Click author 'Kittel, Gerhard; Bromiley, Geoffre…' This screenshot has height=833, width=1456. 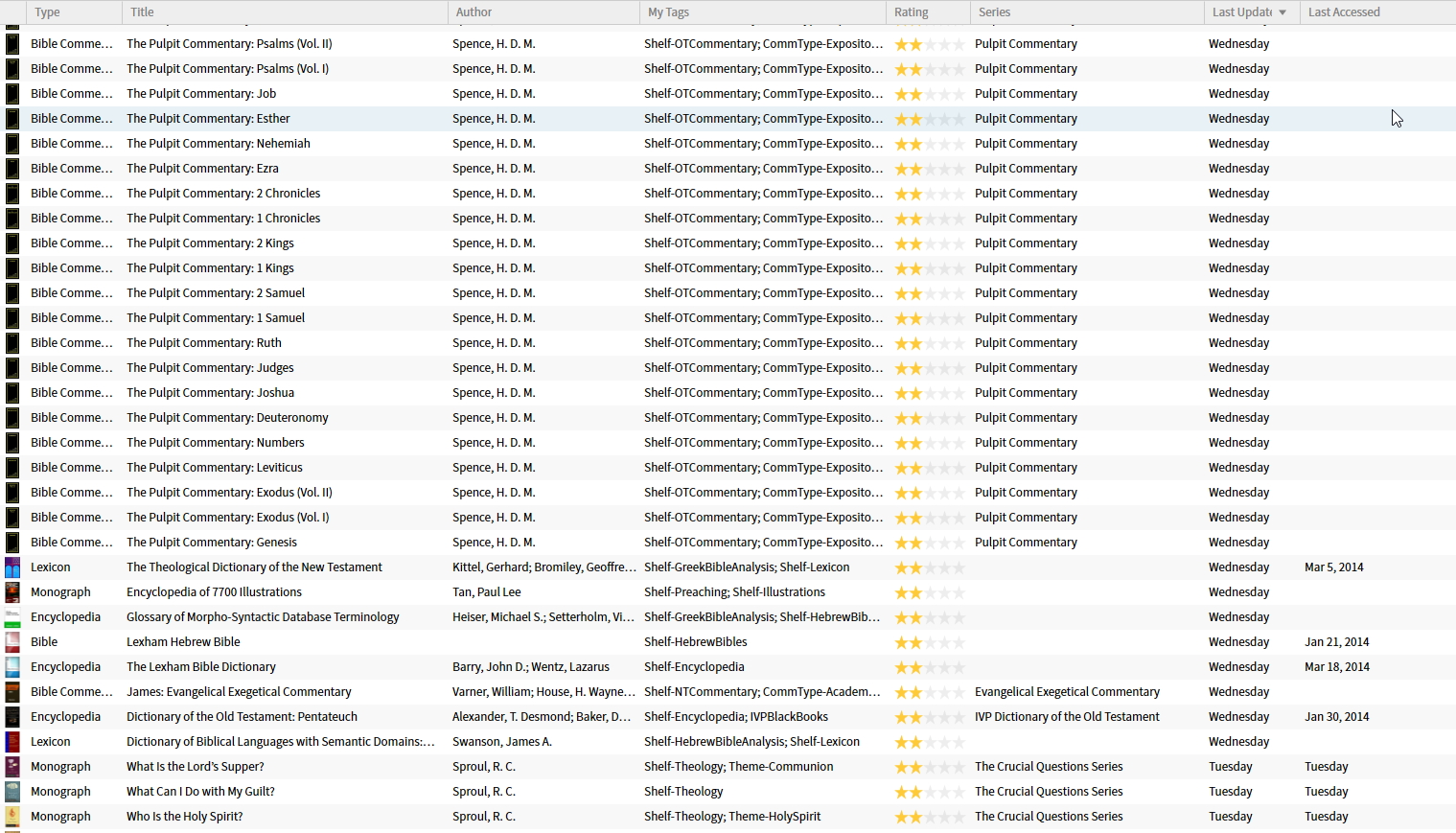click(x=544, y=567)
